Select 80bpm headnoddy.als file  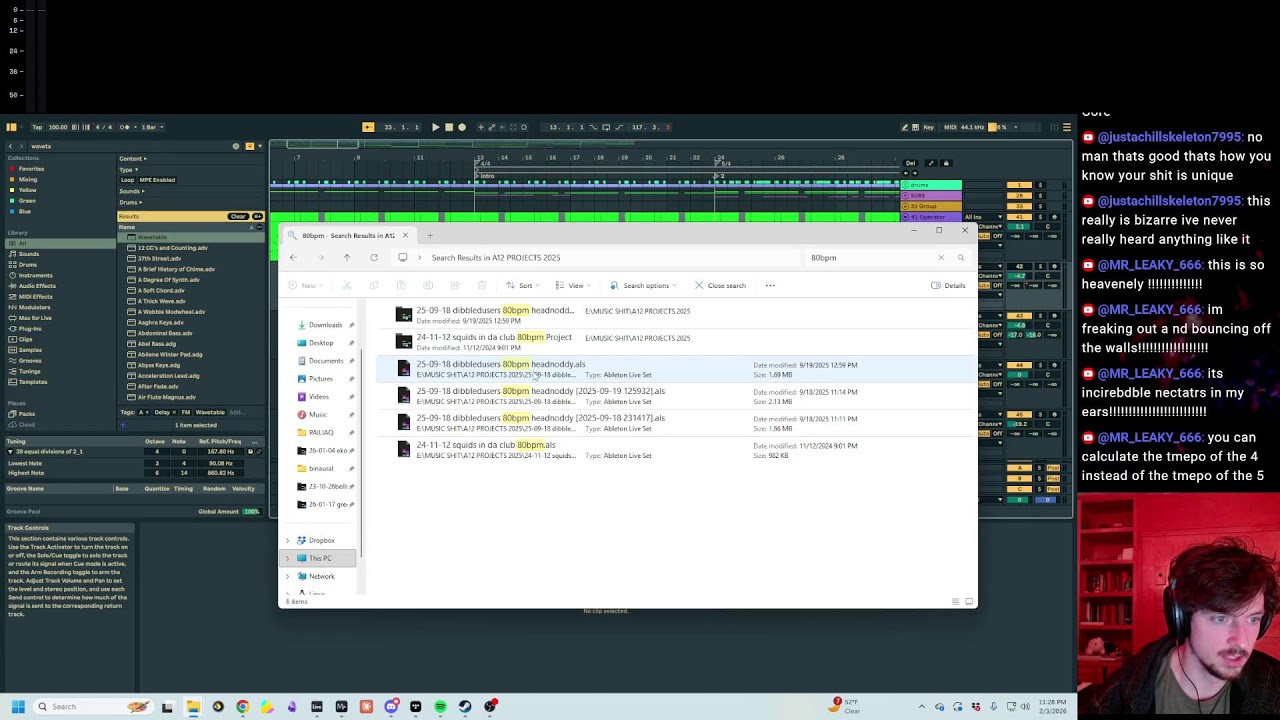coord(675,369)
